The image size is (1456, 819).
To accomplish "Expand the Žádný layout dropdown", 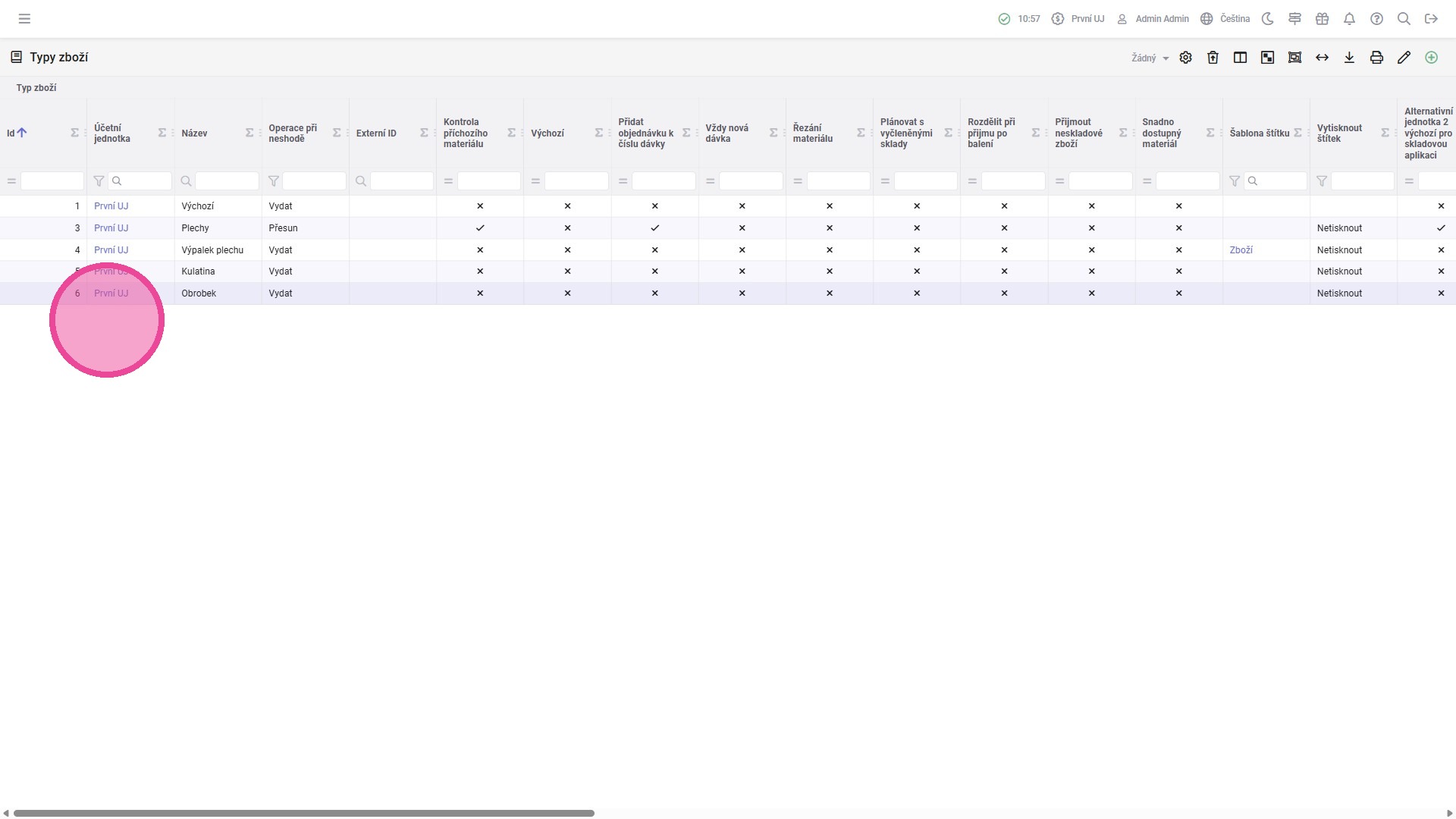I will point(1150,58).
